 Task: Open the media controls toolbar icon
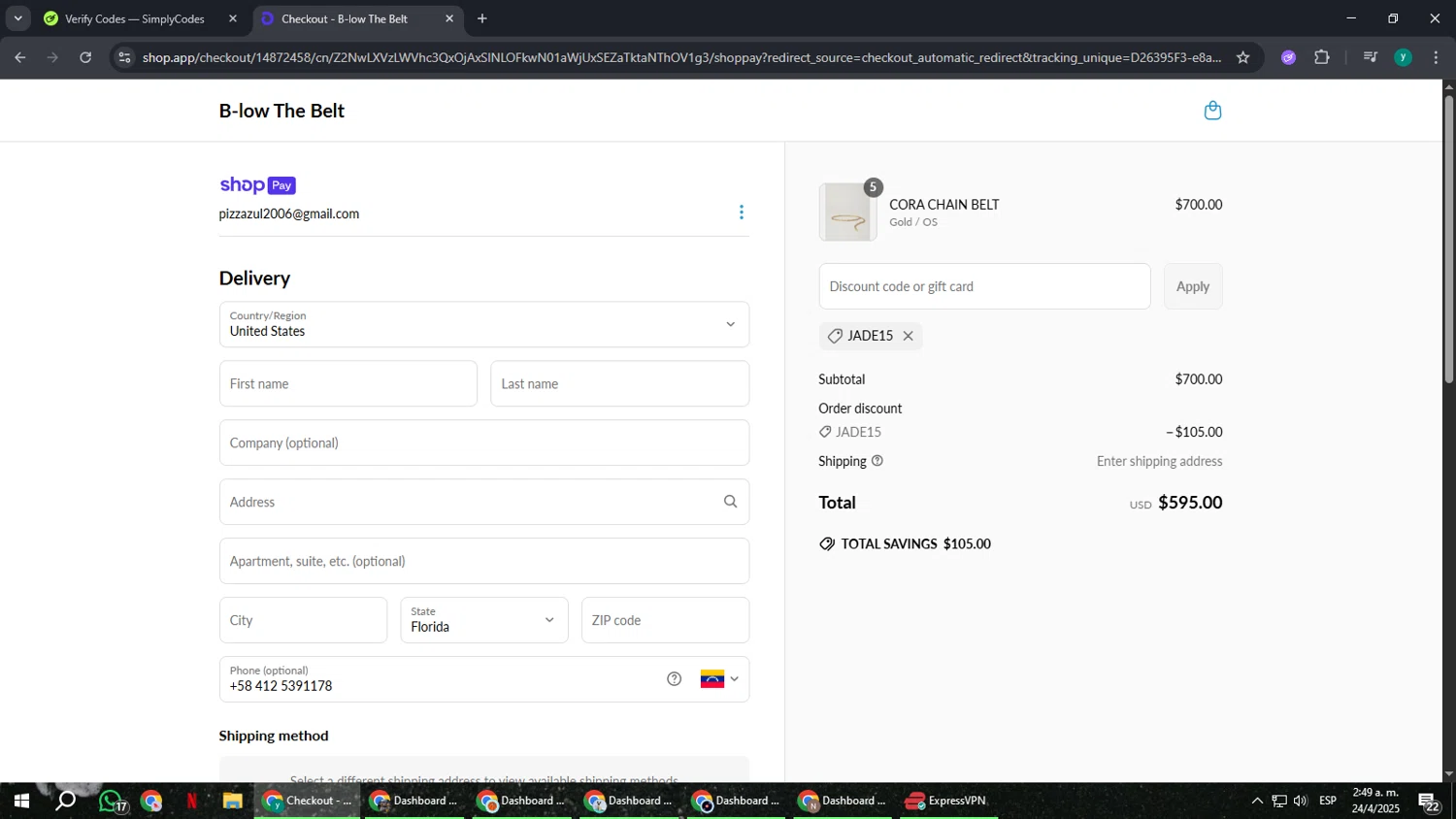(x=1371, y=57)
